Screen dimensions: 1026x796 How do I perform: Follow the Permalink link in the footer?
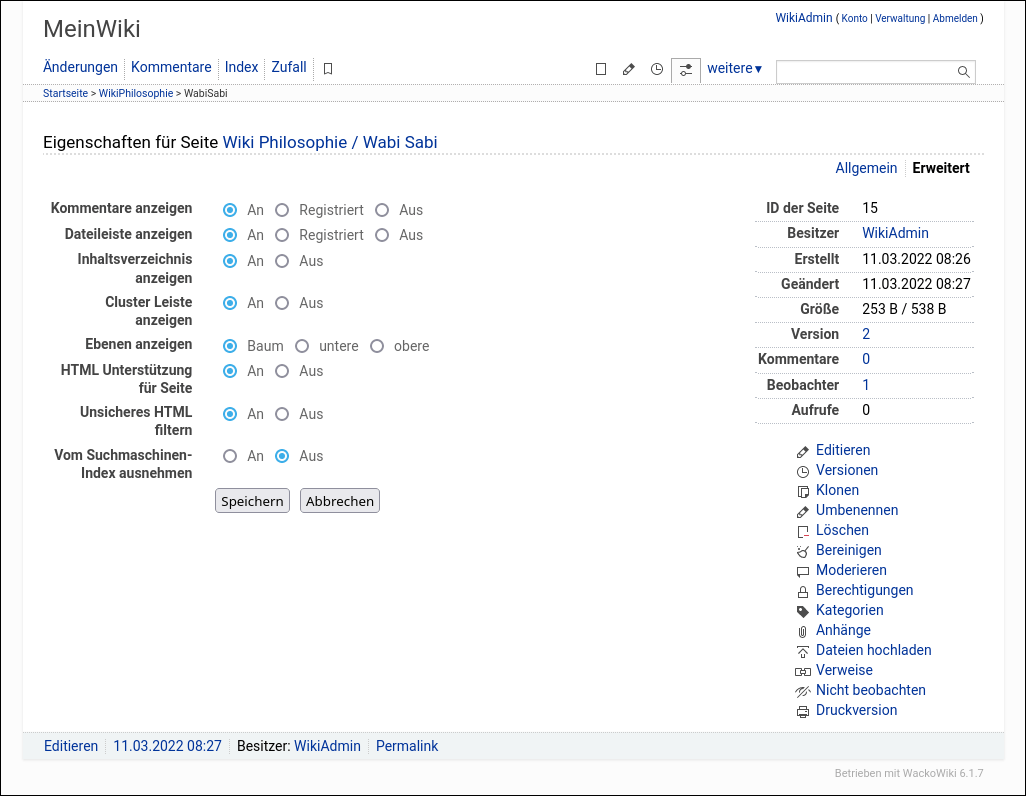(x=406, y=746)
